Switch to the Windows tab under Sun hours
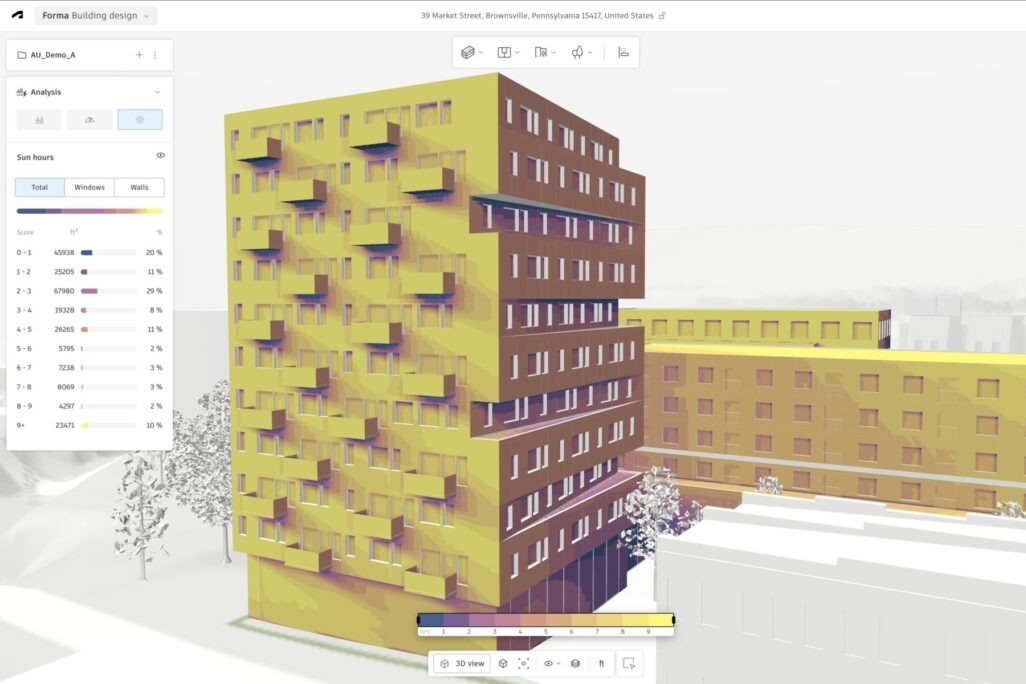The width and height of the screenshot is (1026, 684). click(x=89, y=186)
